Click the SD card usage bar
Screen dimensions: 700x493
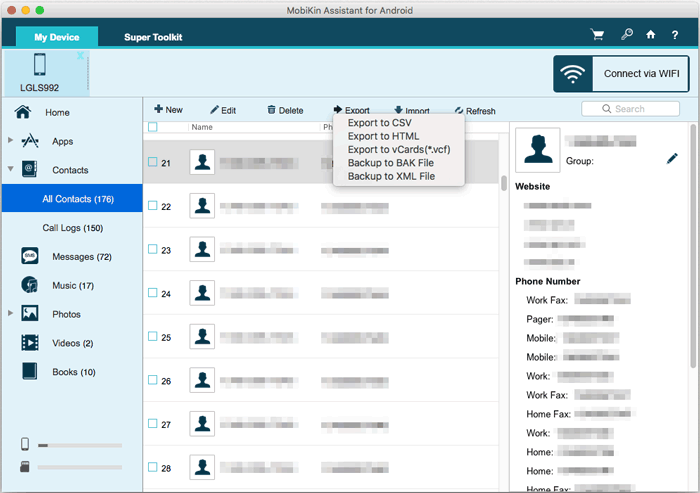[x=80, y=467]
